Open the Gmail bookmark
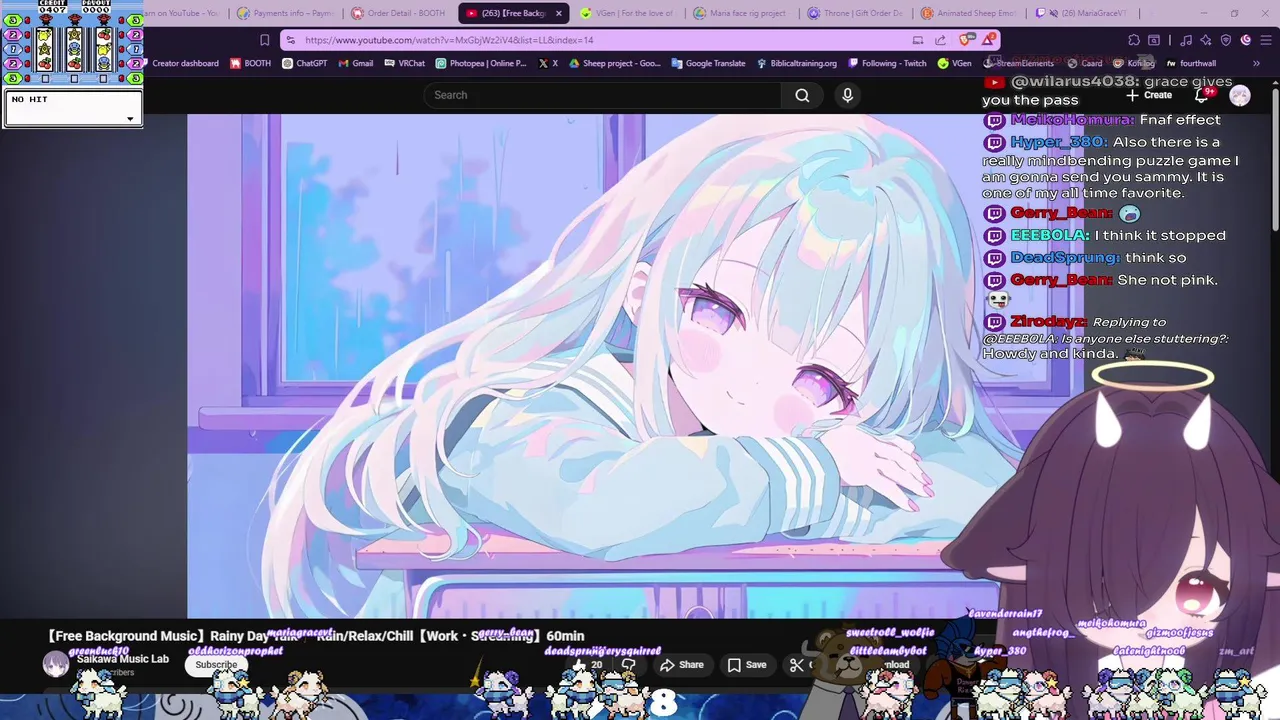This screenshot has width=1280, height=720. [x=355, y=63]
